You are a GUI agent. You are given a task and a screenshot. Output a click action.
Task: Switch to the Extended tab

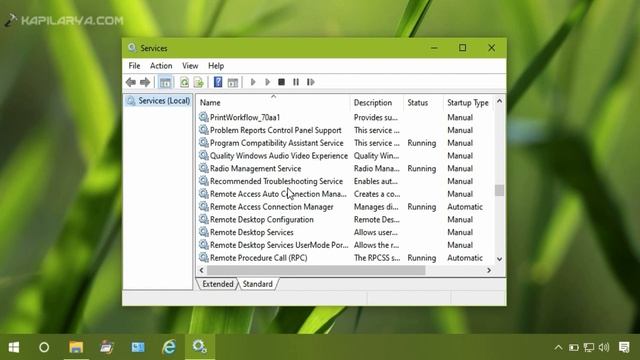tap(218, 284)
